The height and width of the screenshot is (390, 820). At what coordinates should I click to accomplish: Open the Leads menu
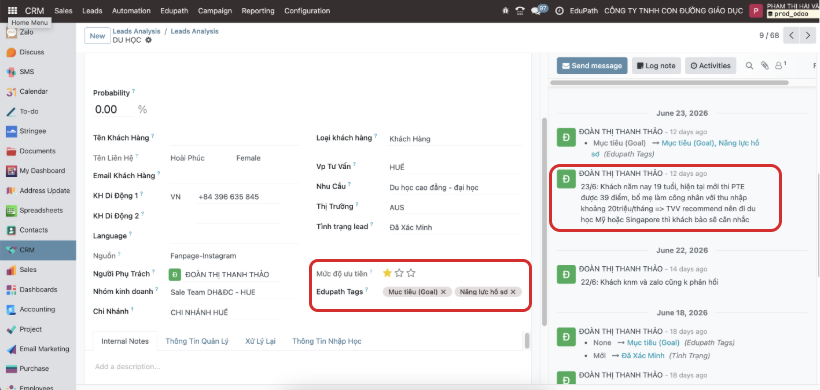tap(93, 10)
